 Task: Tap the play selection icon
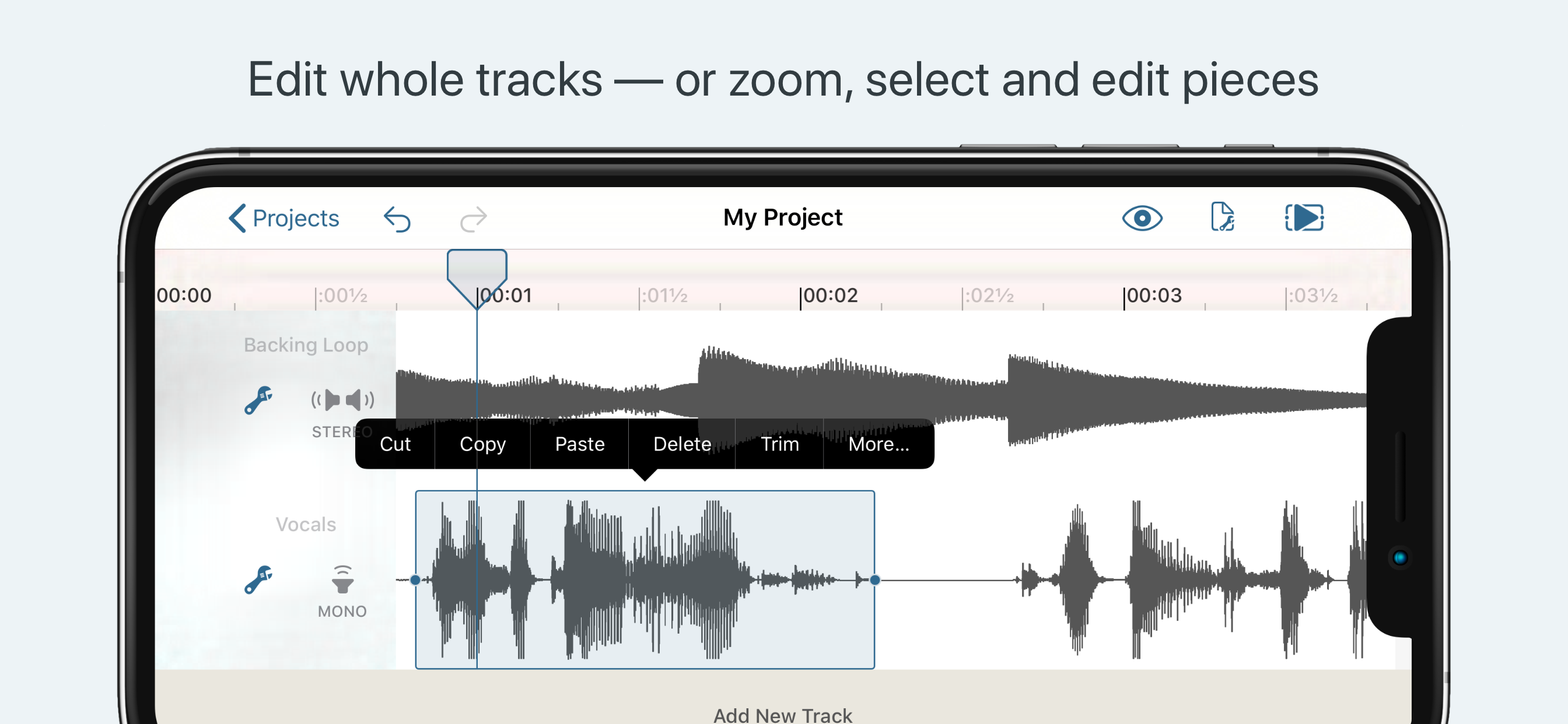coord(1304,218)
